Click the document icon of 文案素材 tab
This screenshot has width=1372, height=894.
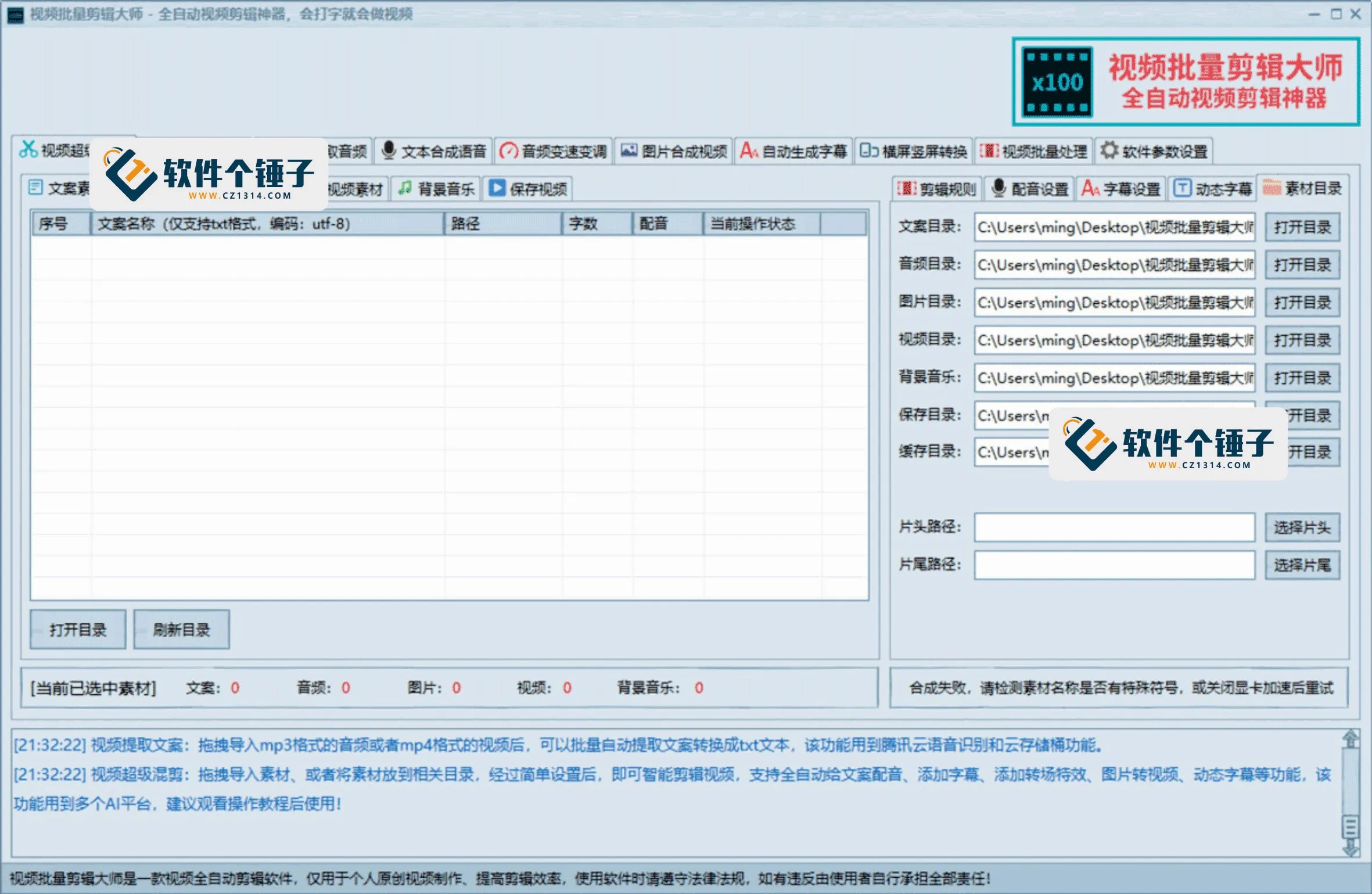point(35,187)
